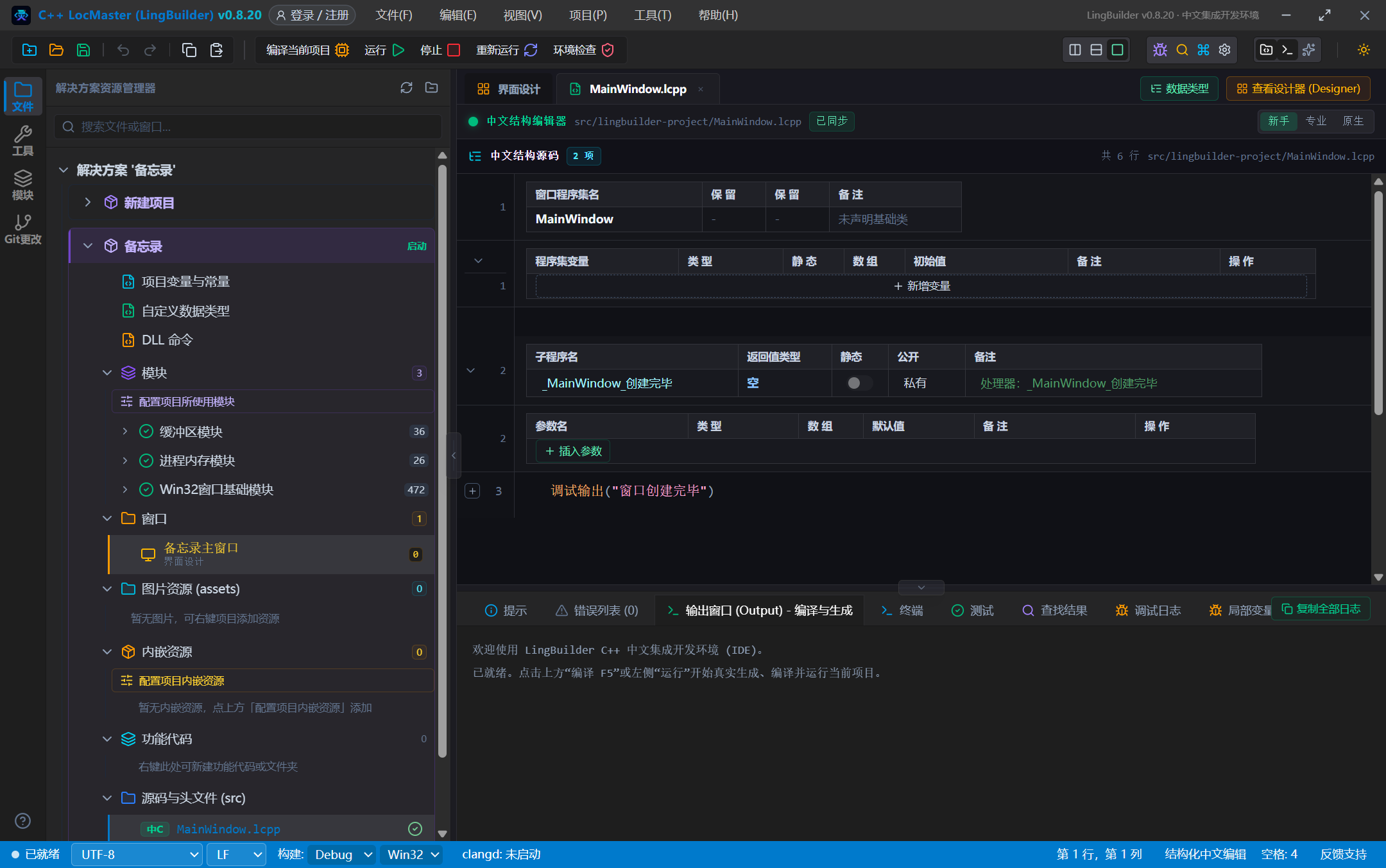Open the terminal prompt toolbar icon
Image resolution: width=1386 pixels, height=868 pixels.
coord(1287,50)
